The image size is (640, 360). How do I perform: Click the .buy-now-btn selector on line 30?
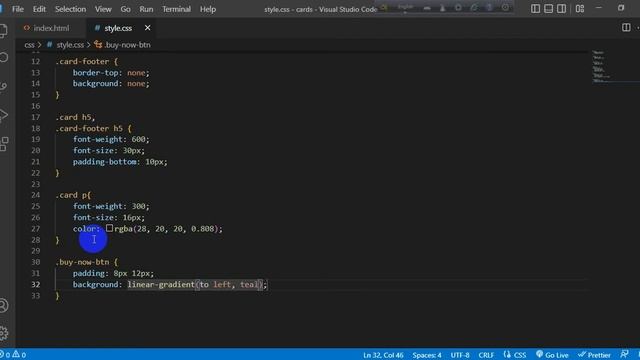(x=82, y=262)
